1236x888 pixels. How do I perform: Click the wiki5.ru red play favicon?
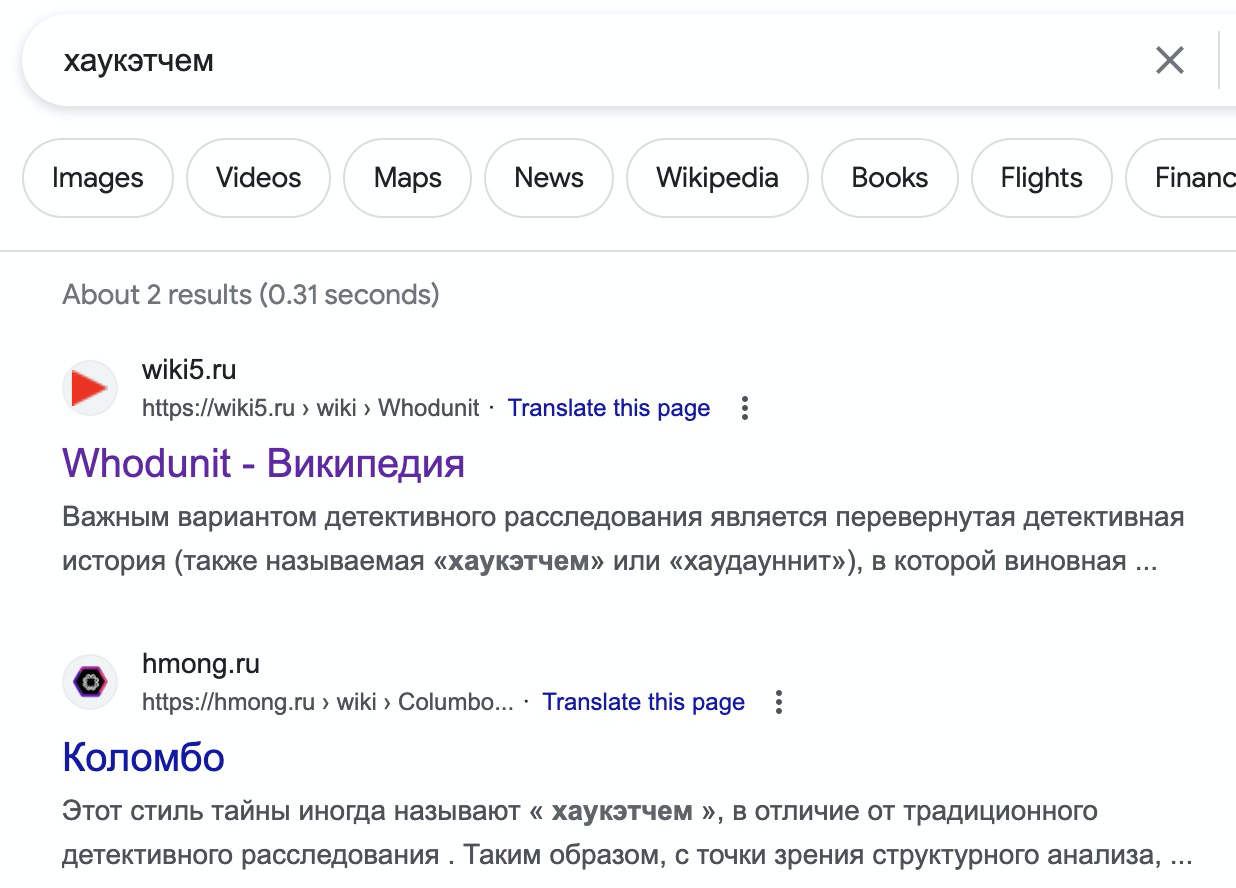(x=90, y=388)
